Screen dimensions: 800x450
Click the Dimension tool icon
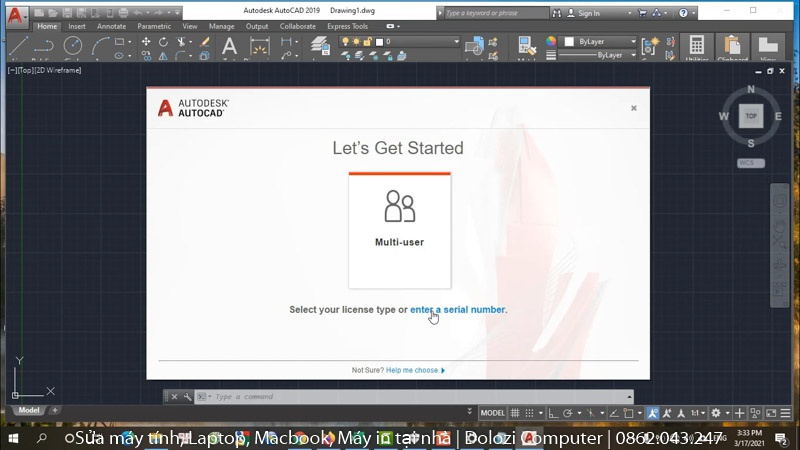pos(260,46)
